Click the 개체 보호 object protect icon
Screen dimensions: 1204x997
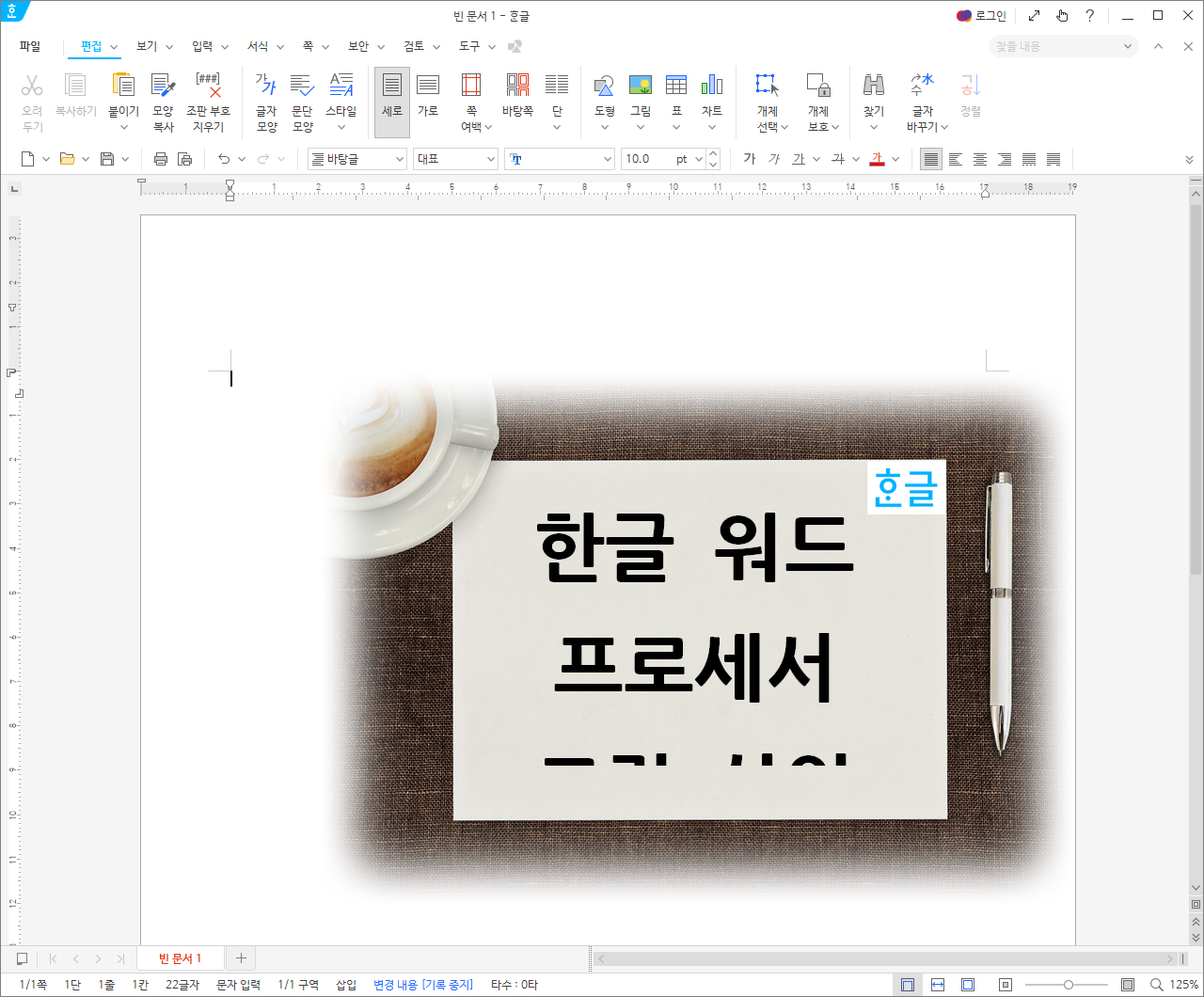click(818, 86)
